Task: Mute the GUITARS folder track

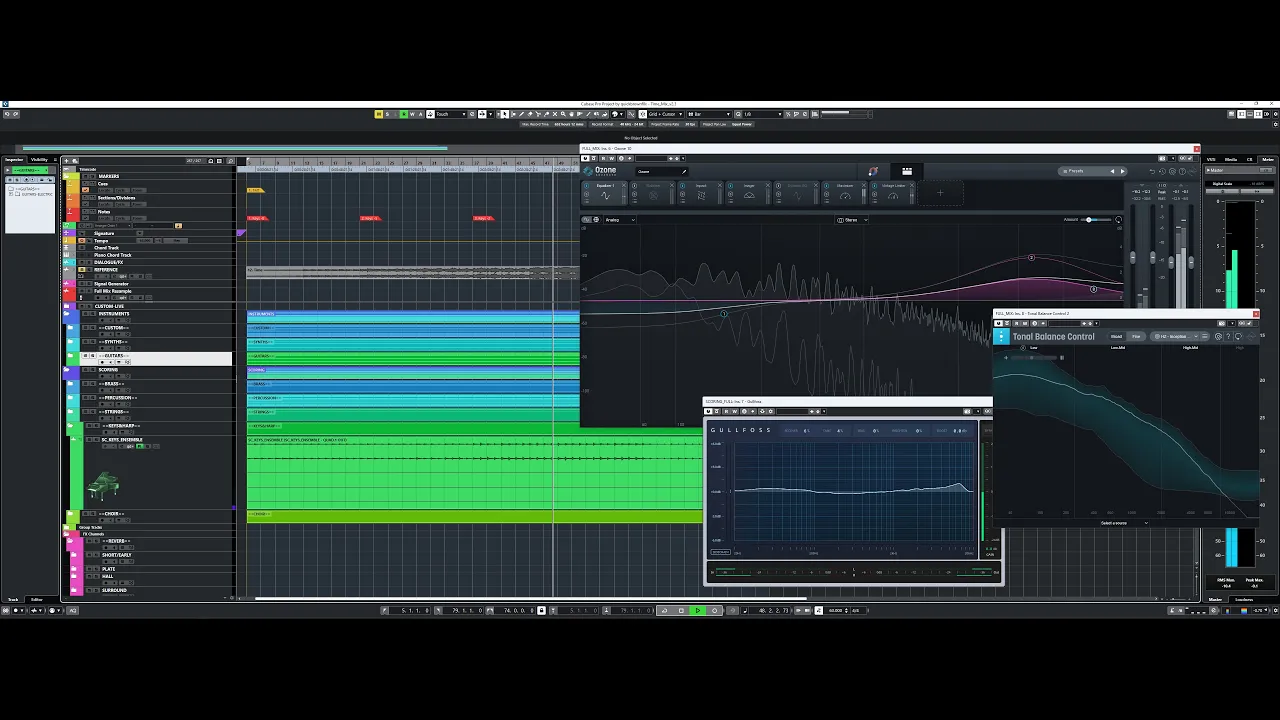Action: (85, 355)
